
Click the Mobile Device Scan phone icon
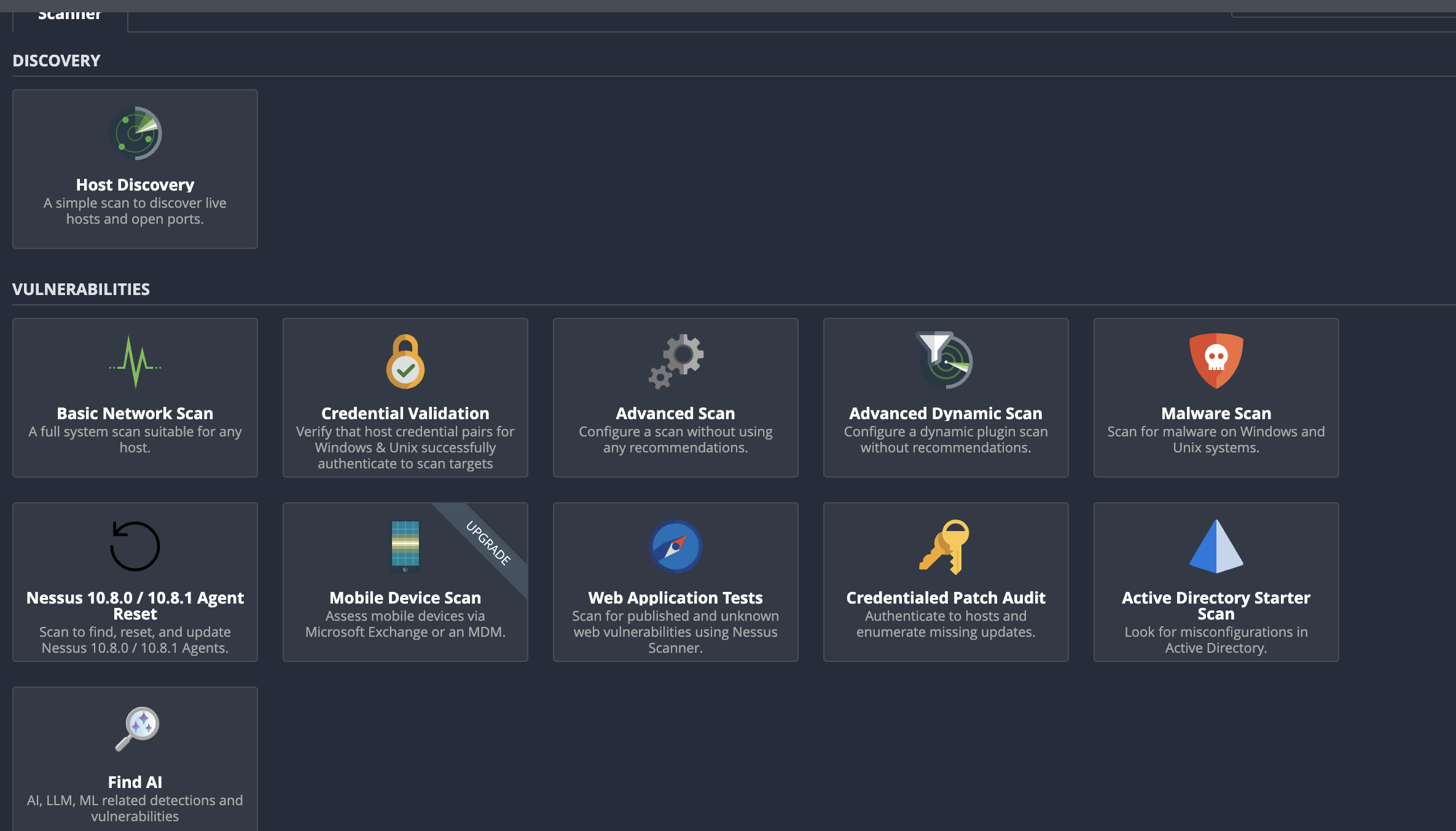[405, 546]
